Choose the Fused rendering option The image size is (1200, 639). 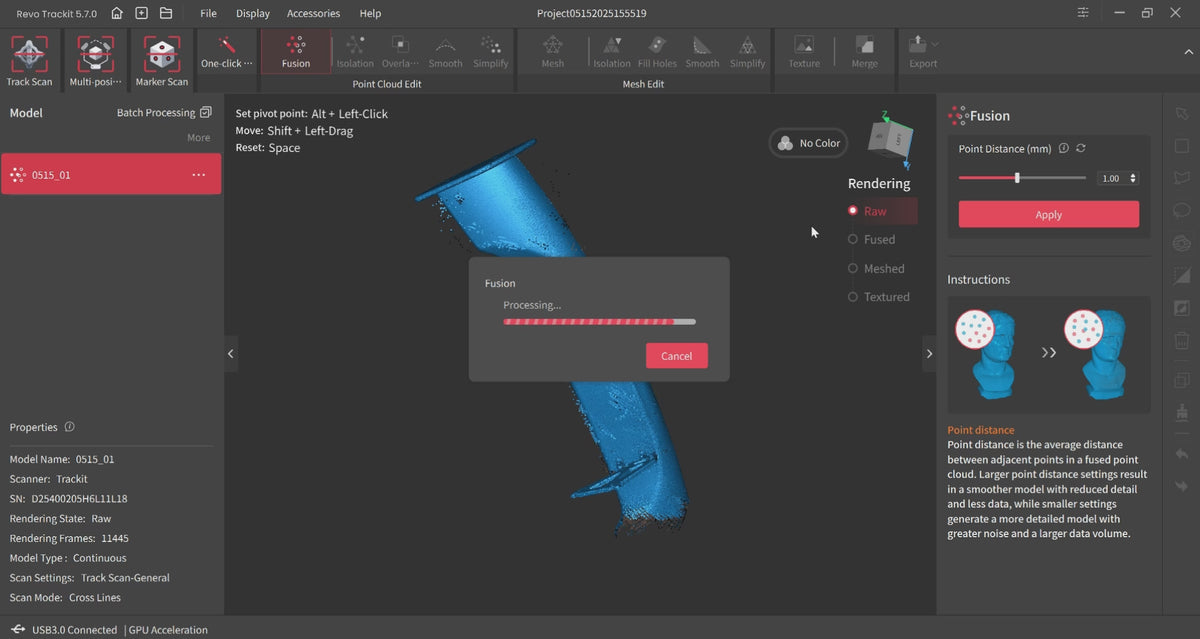click(853, 240)
